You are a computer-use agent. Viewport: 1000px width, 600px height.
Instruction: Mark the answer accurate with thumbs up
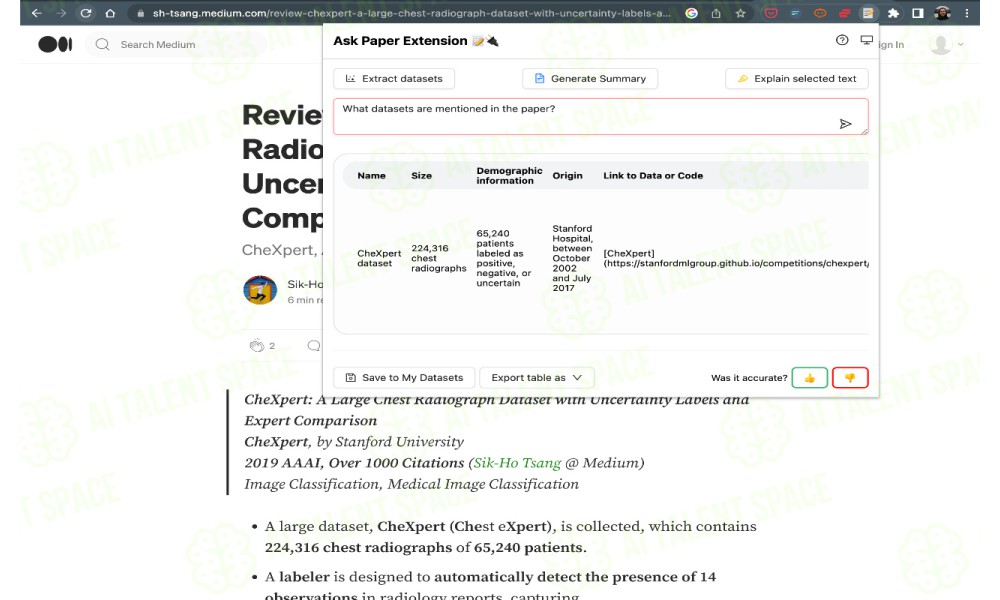tap(809, 377)
